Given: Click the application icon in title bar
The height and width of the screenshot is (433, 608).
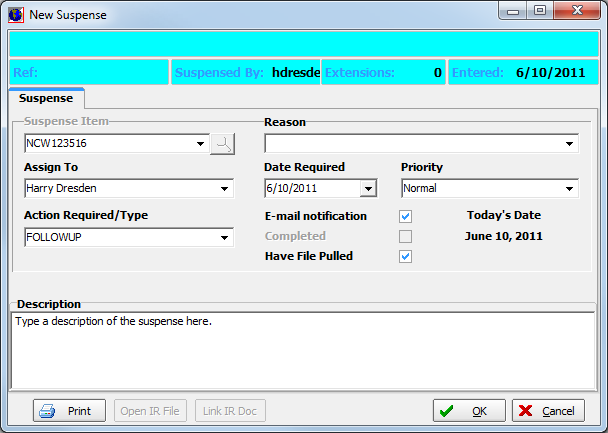Looking at the screenshot, I should click(x=15, y=15).
